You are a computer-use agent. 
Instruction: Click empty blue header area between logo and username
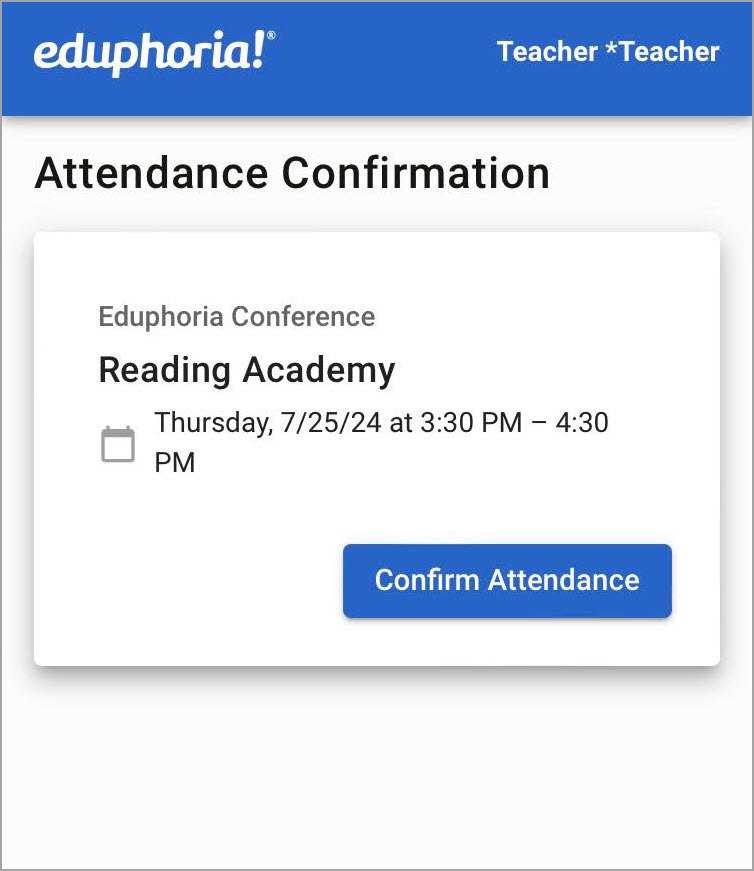(385, 54)
